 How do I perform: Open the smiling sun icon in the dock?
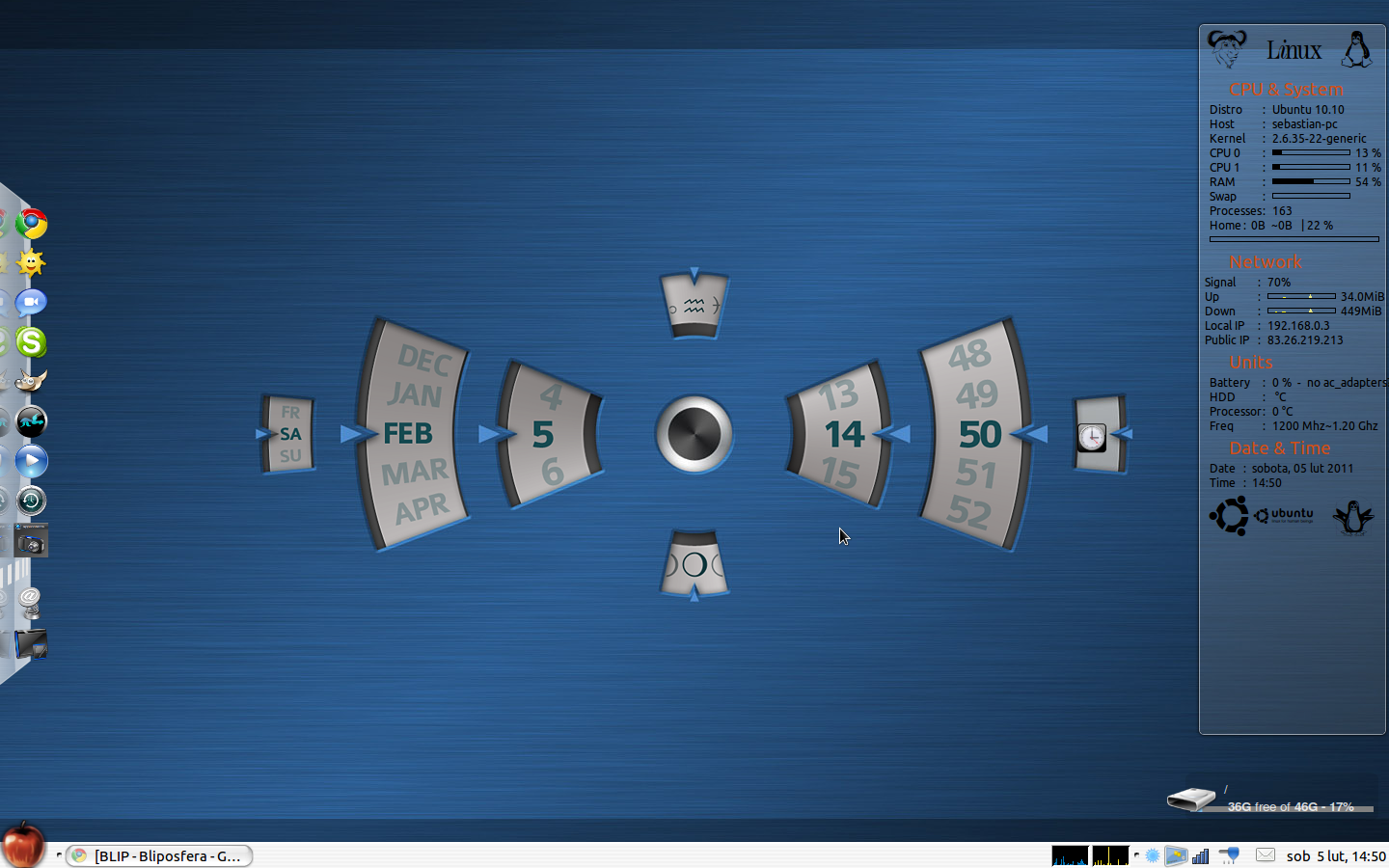click(32, 263)
